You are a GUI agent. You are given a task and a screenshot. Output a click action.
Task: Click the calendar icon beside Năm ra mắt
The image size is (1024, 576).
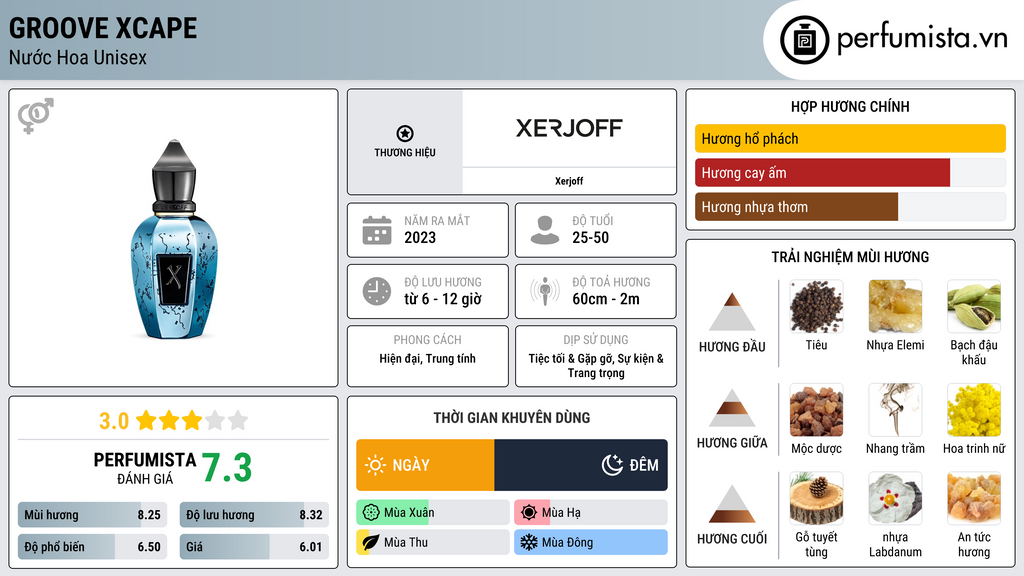(x=376, y=230)
